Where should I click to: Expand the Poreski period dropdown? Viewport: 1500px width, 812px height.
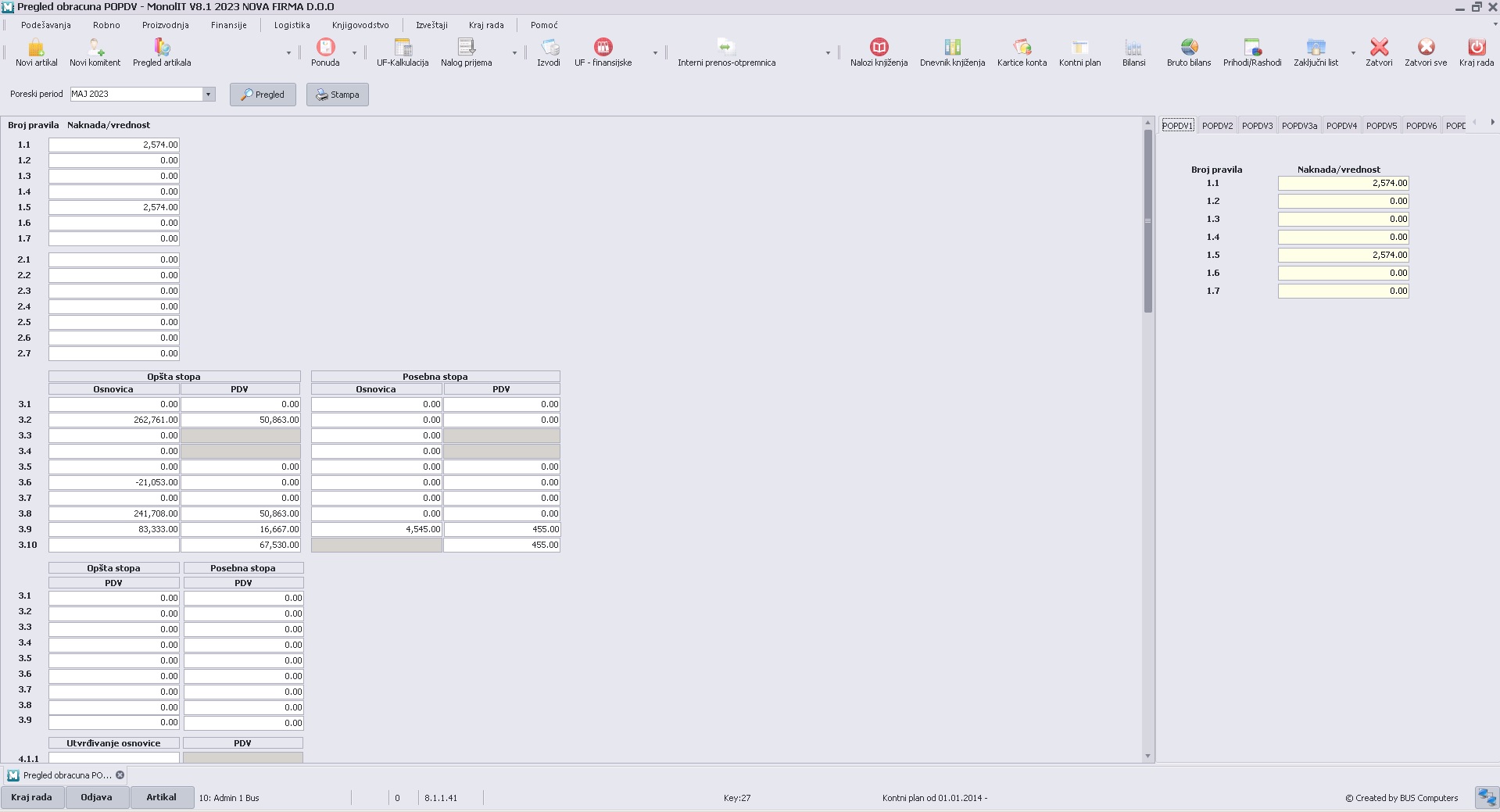(209, 94)
